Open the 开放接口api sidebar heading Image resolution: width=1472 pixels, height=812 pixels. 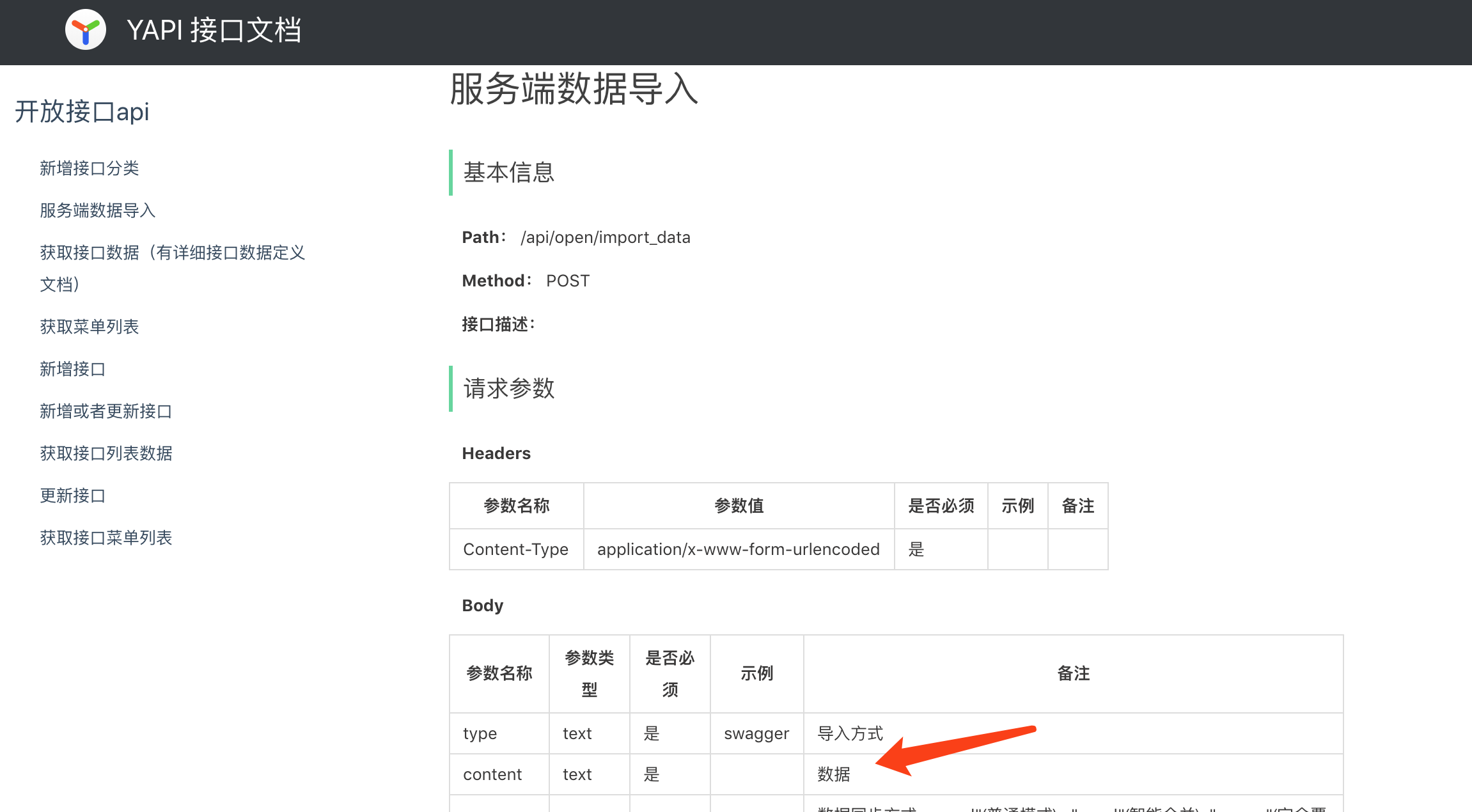tap(82, 111)
